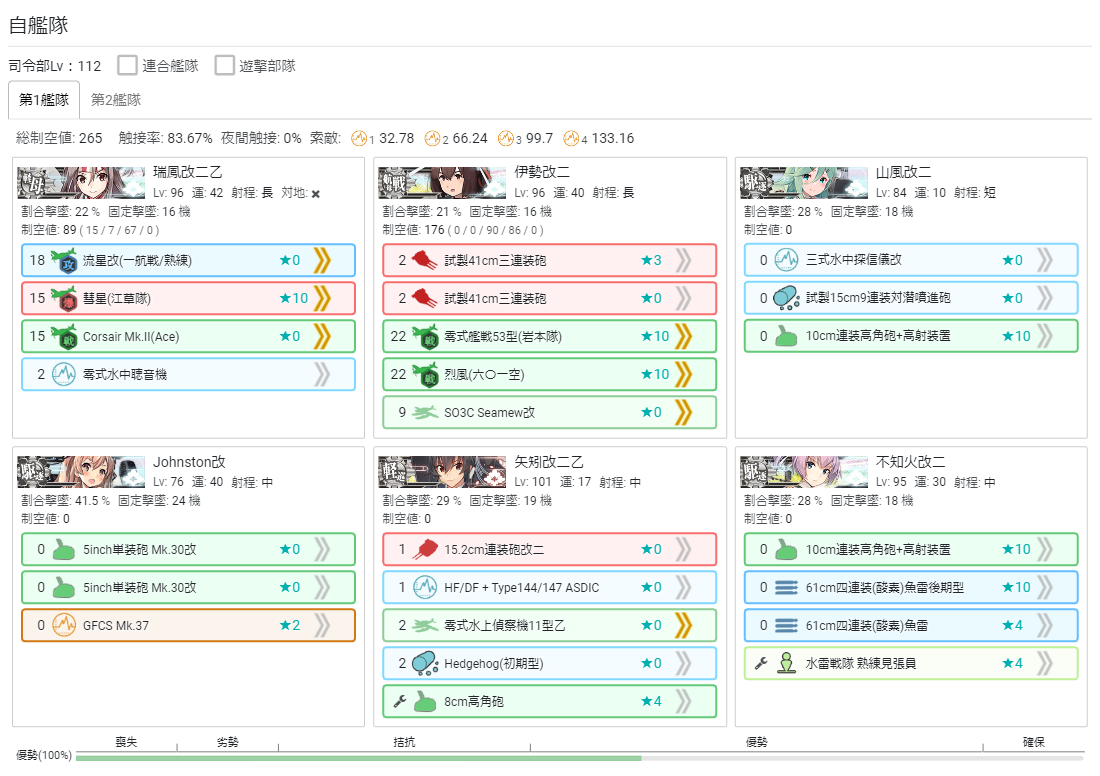Image resolution: width=1100 pixels, height=776 pixels.
Task: Open ★2 improvement level of GFCS Mk.37
Action: (290, 625)
